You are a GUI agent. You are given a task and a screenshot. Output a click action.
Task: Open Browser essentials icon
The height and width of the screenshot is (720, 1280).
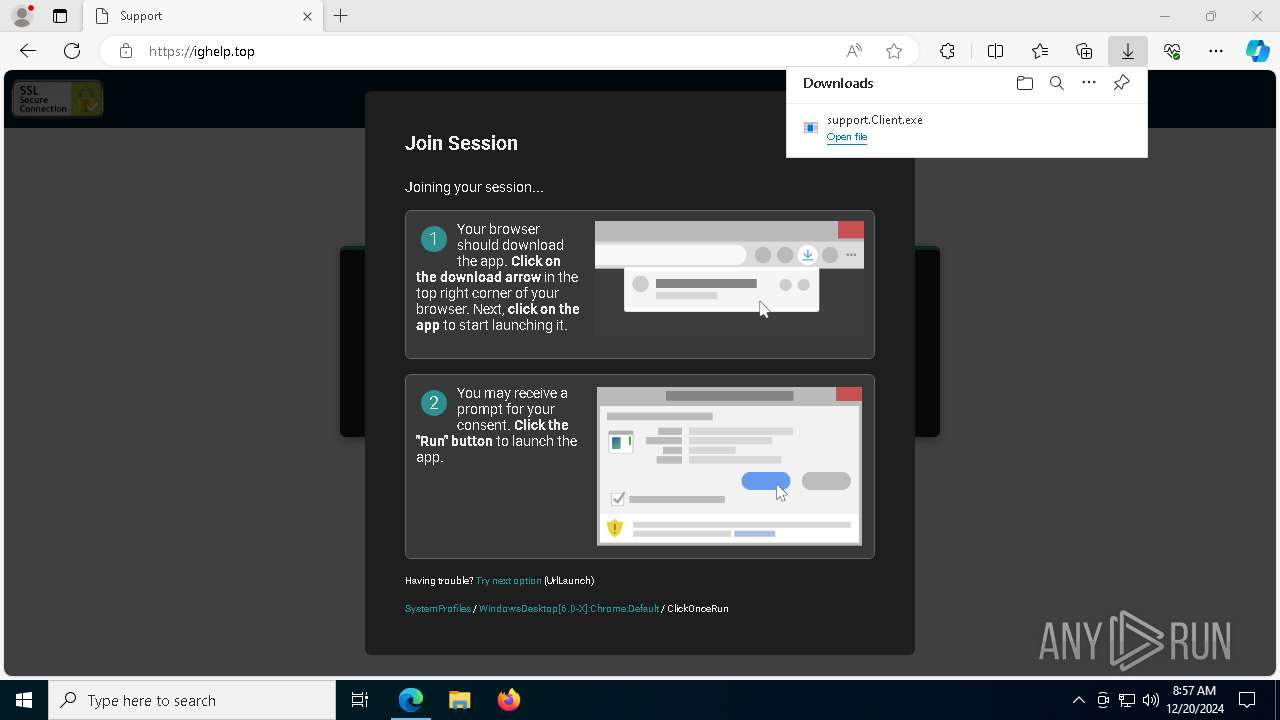coord(1172,51)
